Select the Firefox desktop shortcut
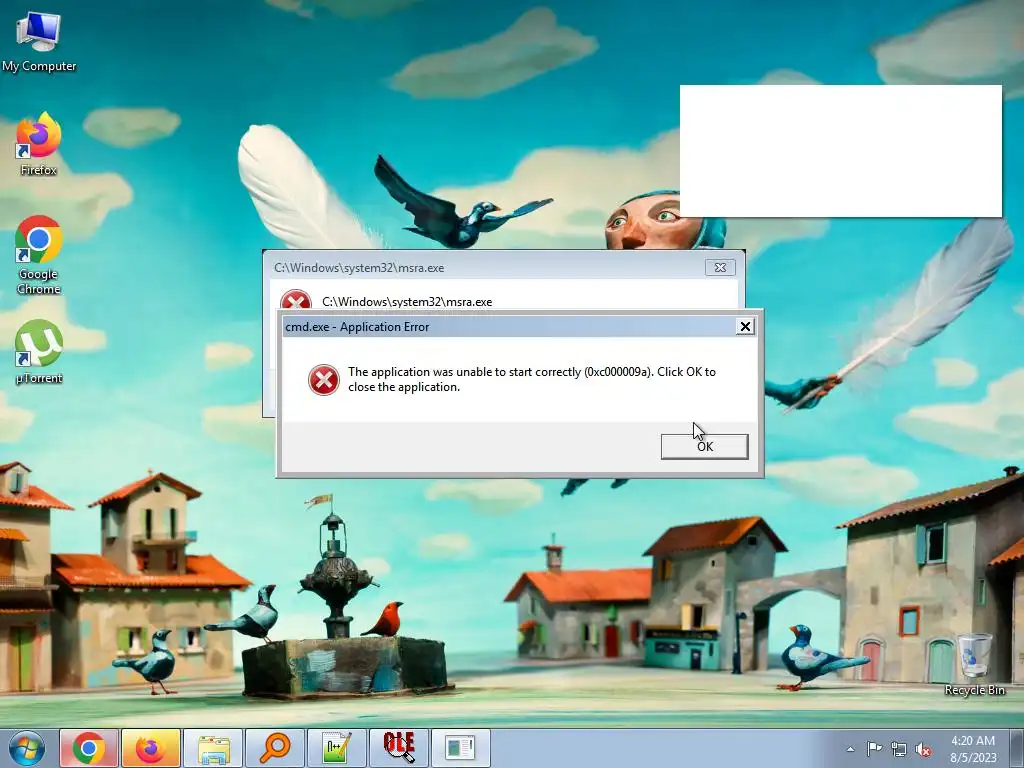This screenshot has width=1024, height=768. tap(39, 144)
